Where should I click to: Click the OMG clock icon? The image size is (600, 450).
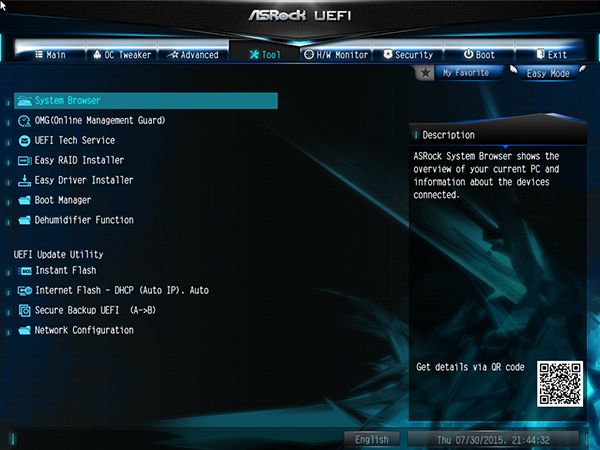pyautogui.click(x=24, y=121)
